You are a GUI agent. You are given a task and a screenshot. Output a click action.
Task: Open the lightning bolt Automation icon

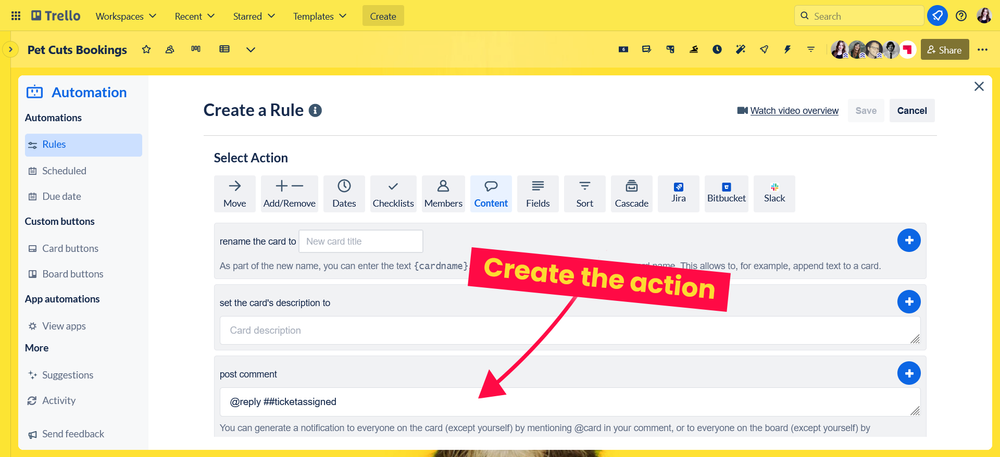[x=787, y=49]
